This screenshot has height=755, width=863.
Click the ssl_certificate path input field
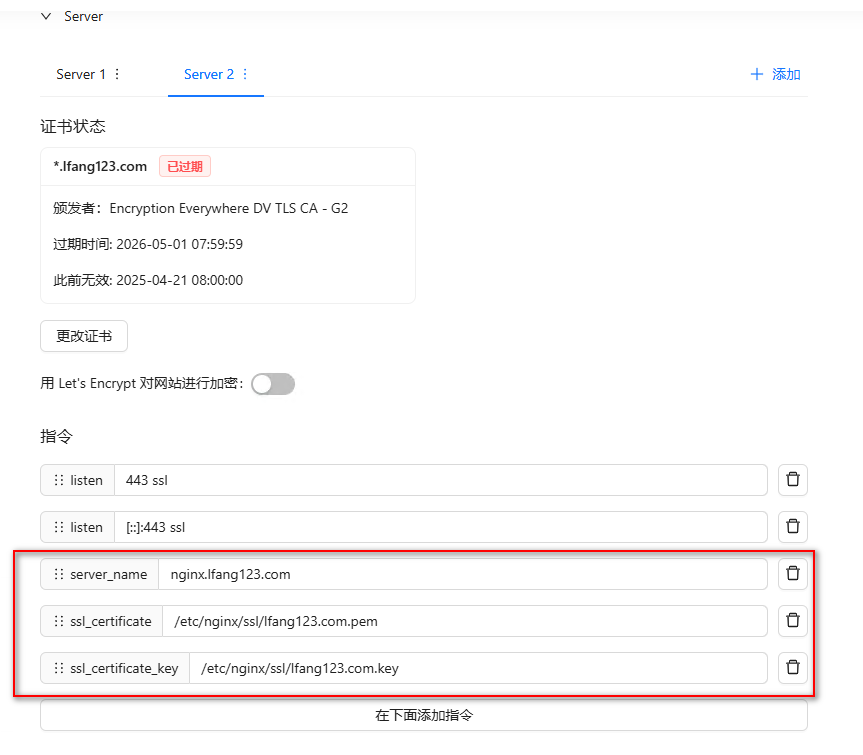point(464,621)
